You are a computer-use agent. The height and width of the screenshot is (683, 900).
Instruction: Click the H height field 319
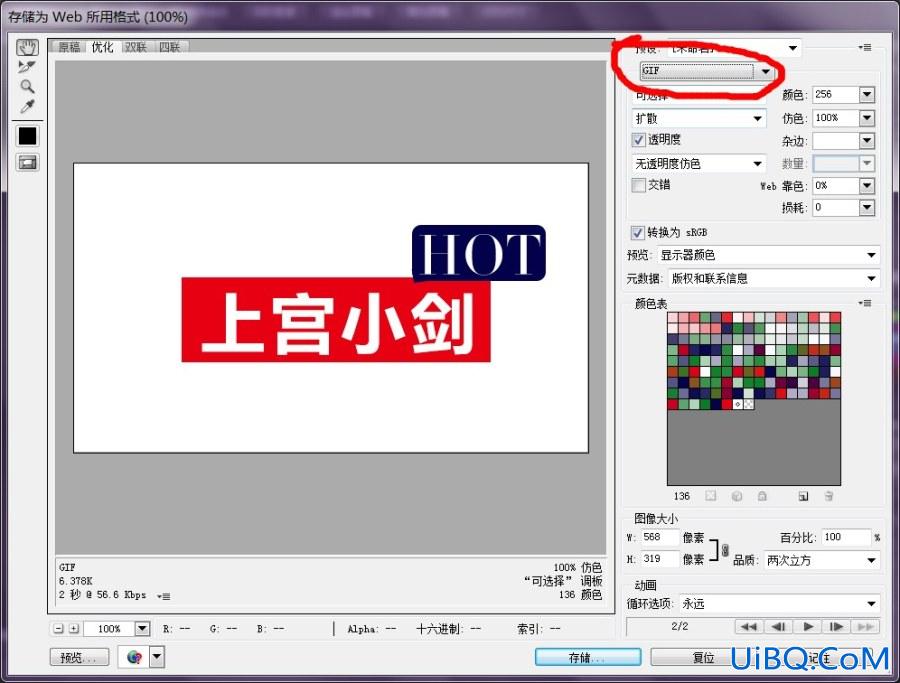659,559
